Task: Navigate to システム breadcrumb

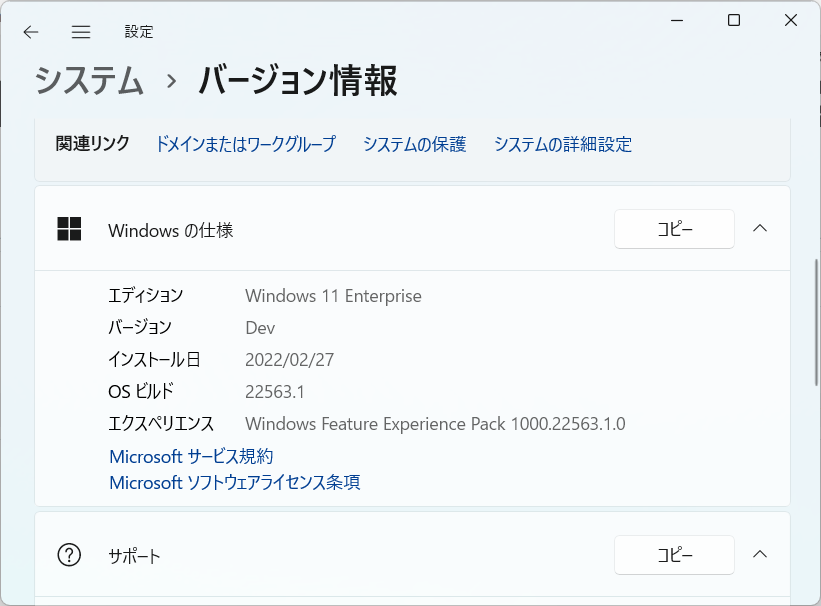Action: (x=89, y=81)
